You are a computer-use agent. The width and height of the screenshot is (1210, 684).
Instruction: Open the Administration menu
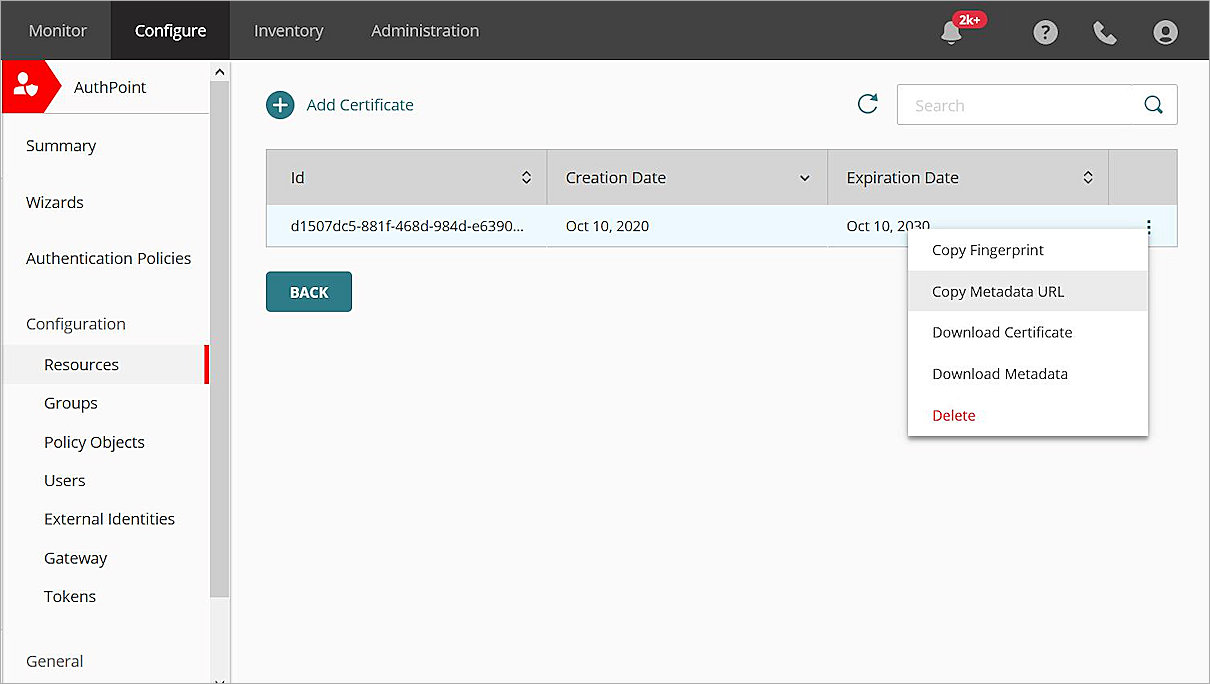(x=425, y=30)
